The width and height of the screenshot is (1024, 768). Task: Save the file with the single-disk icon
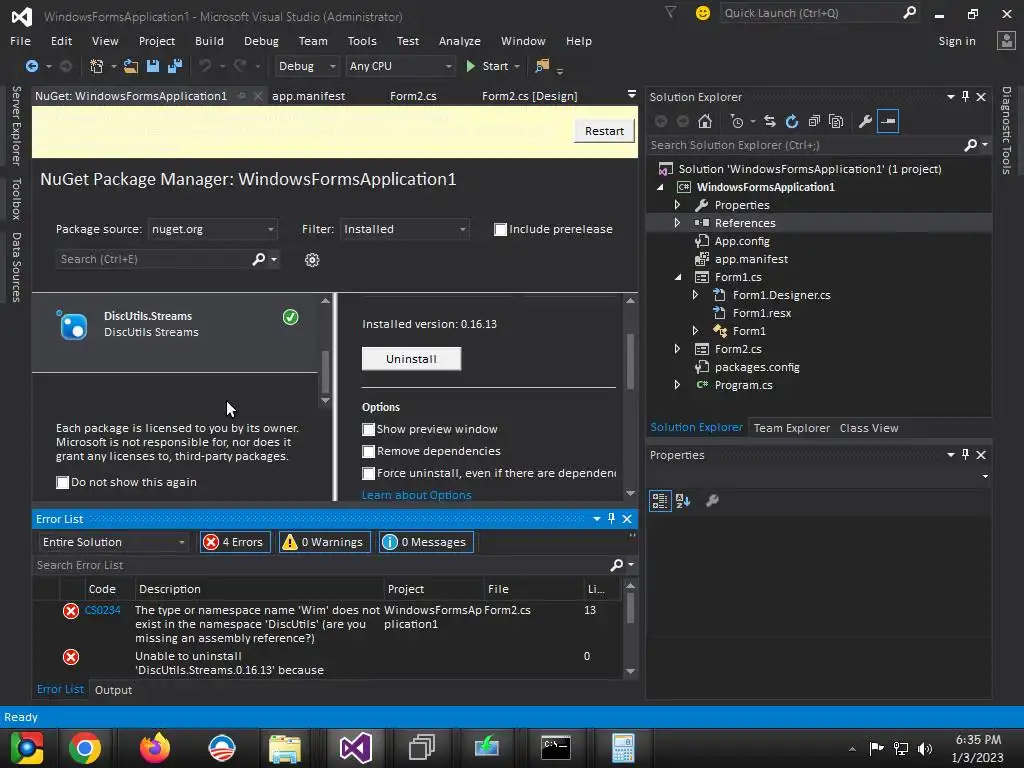click(153, 66)
